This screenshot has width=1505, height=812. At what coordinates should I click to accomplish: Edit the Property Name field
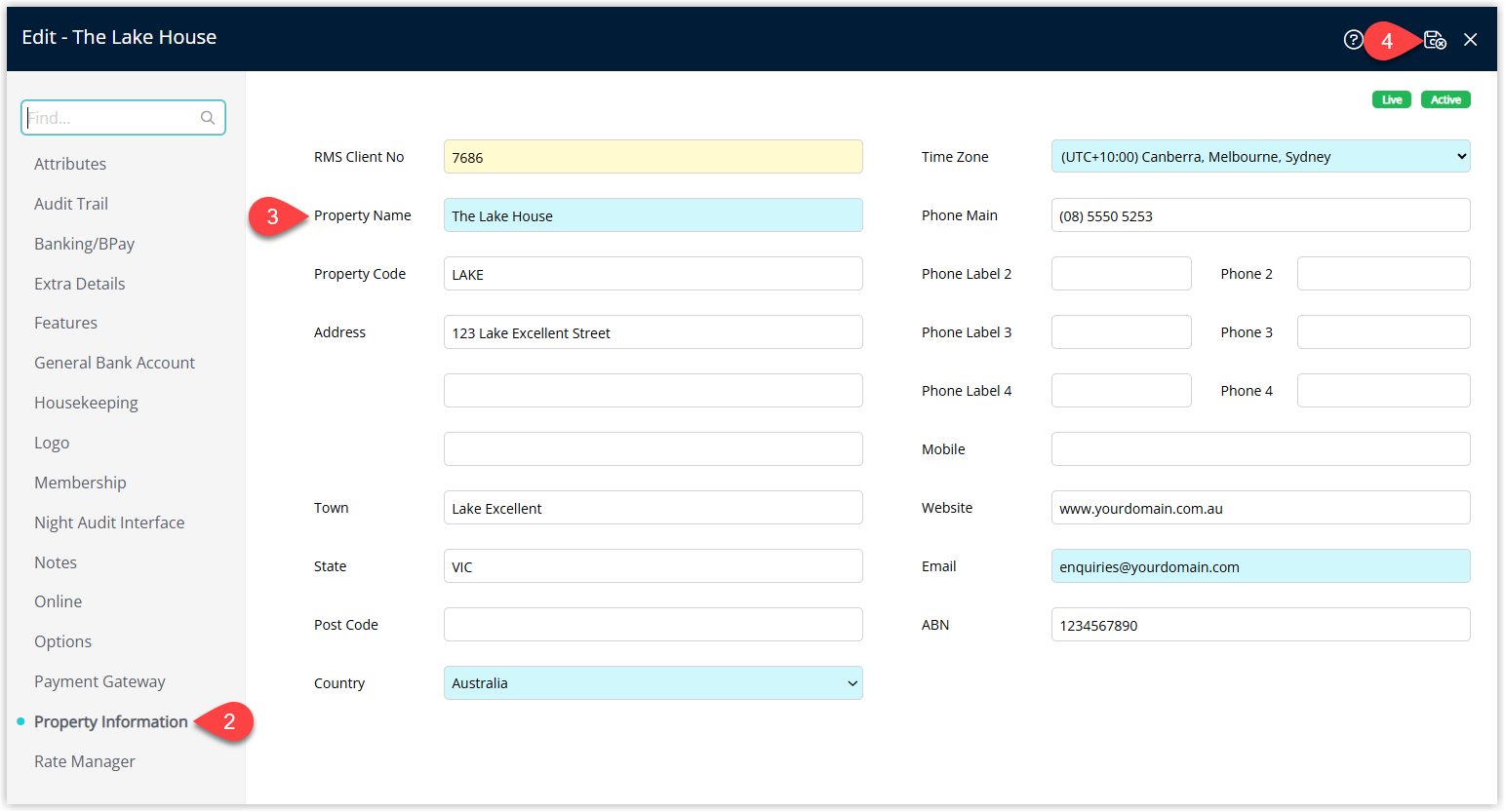coord(653,214)
